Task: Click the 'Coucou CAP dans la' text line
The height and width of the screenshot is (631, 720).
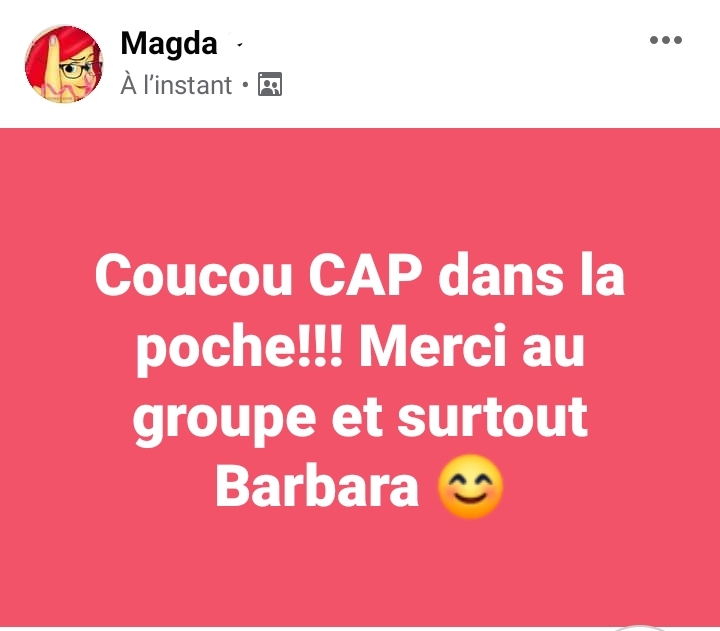Action: 360,274
